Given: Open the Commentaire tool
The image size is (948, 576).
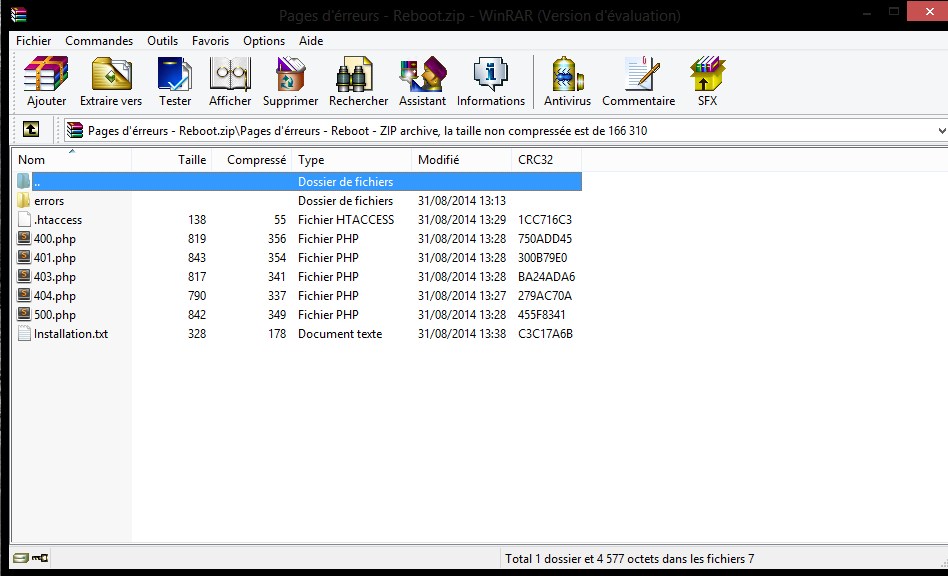Looking at the screenshot, I should pos(640,74).
